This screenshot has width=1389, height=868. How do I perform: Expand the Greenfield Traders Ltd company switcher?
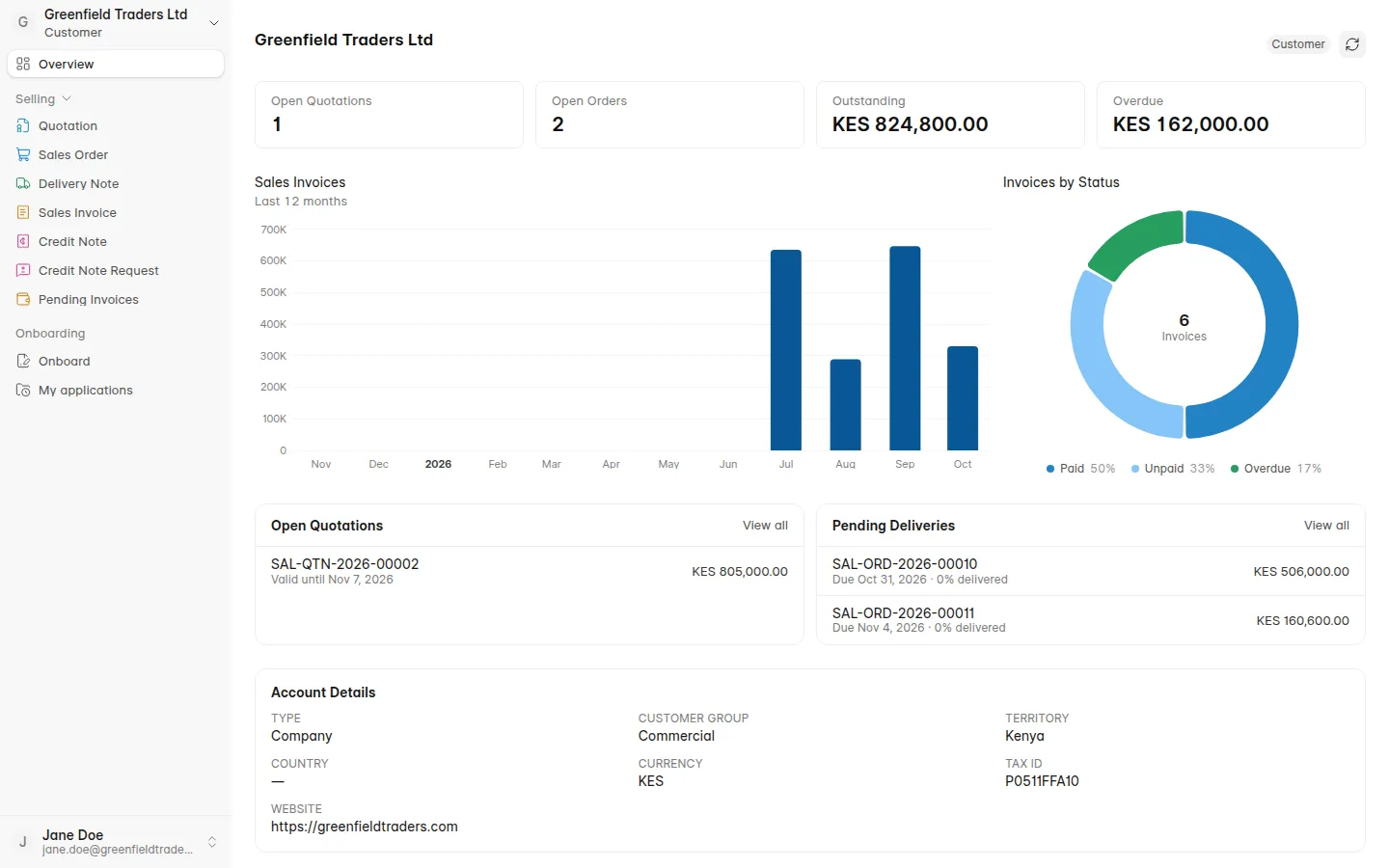click(214, 23)
